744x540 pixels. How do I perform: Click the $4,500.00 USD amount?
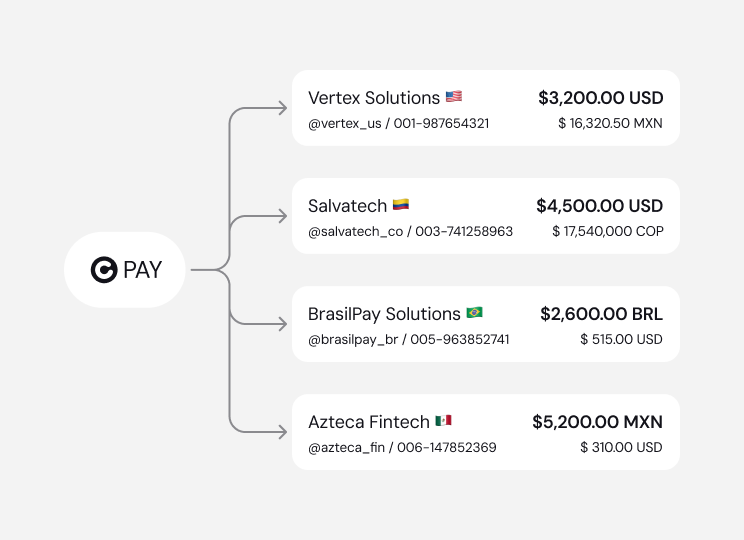(600, 206)
